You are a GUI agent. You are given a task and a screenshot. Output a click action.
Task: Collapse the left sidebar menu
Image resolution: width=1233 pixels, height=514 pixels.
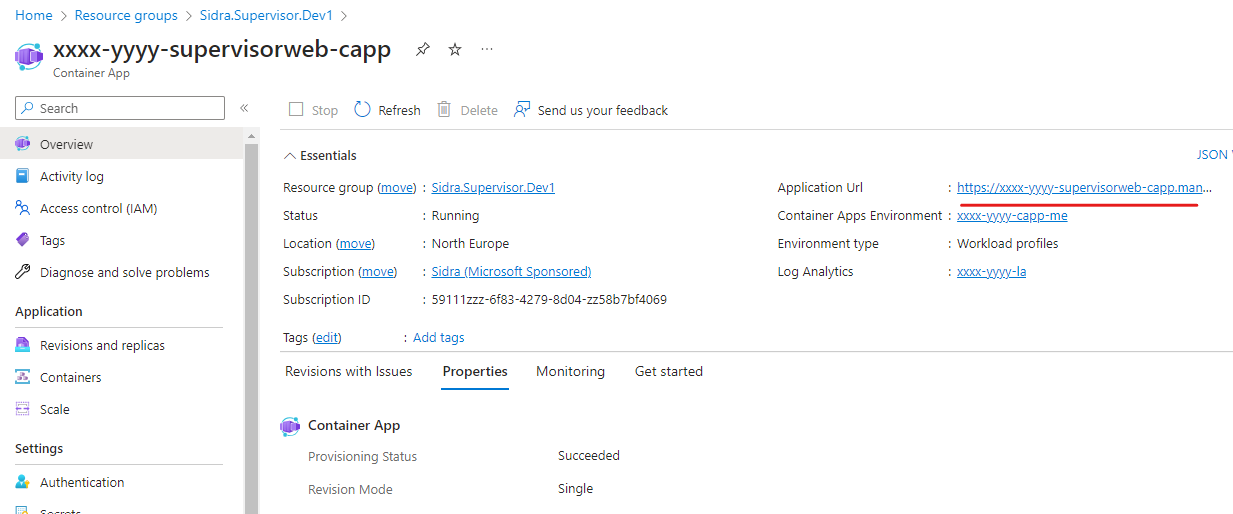click(x=244, y=108)
